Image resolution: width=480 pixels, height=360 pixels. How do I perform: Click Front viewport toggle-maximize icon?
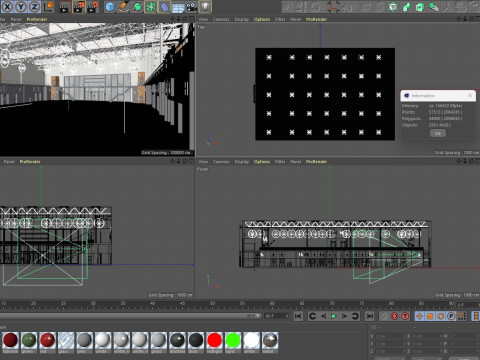[478, 161]
